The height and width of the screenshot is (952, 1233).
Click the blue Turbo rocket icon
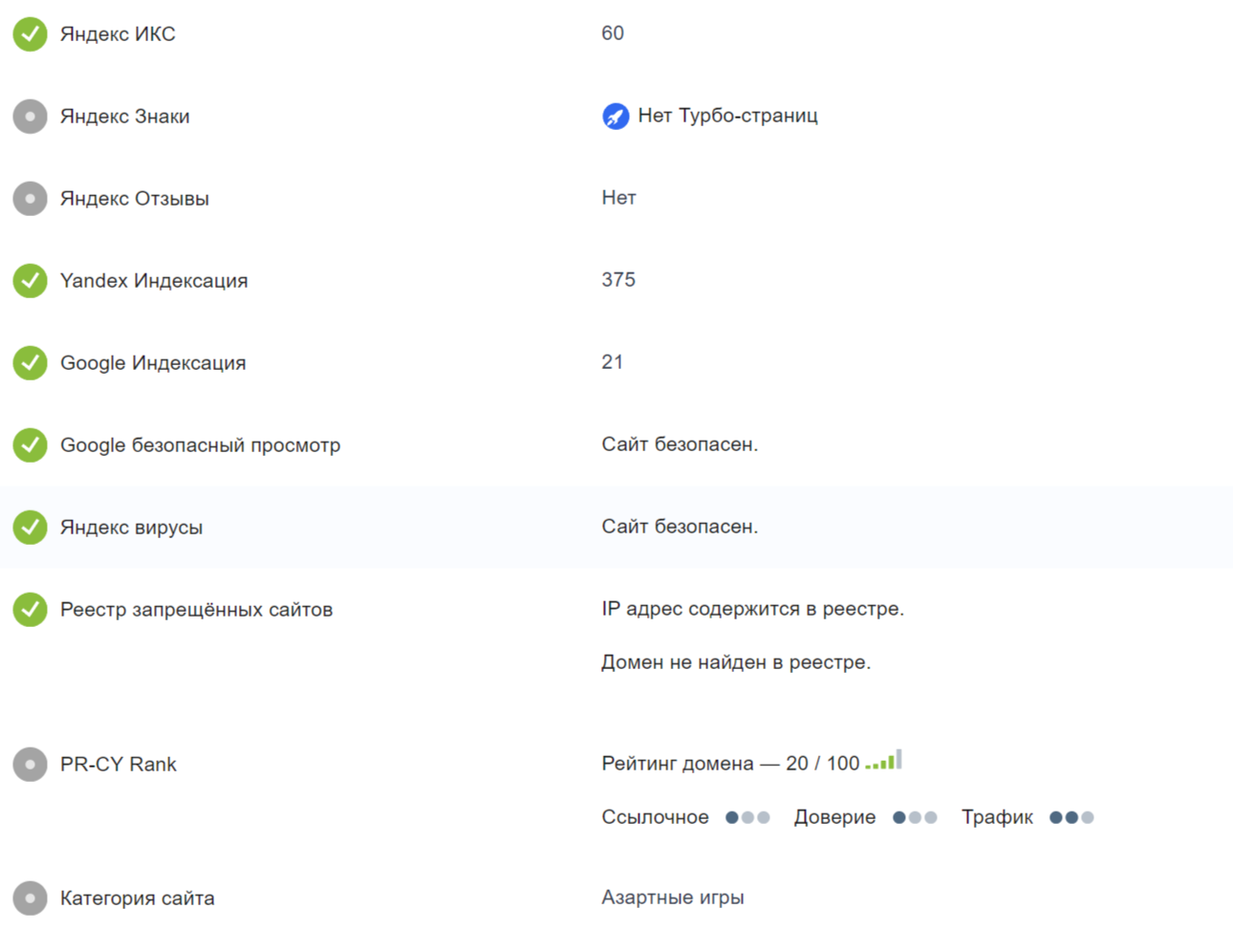(616, 117)
